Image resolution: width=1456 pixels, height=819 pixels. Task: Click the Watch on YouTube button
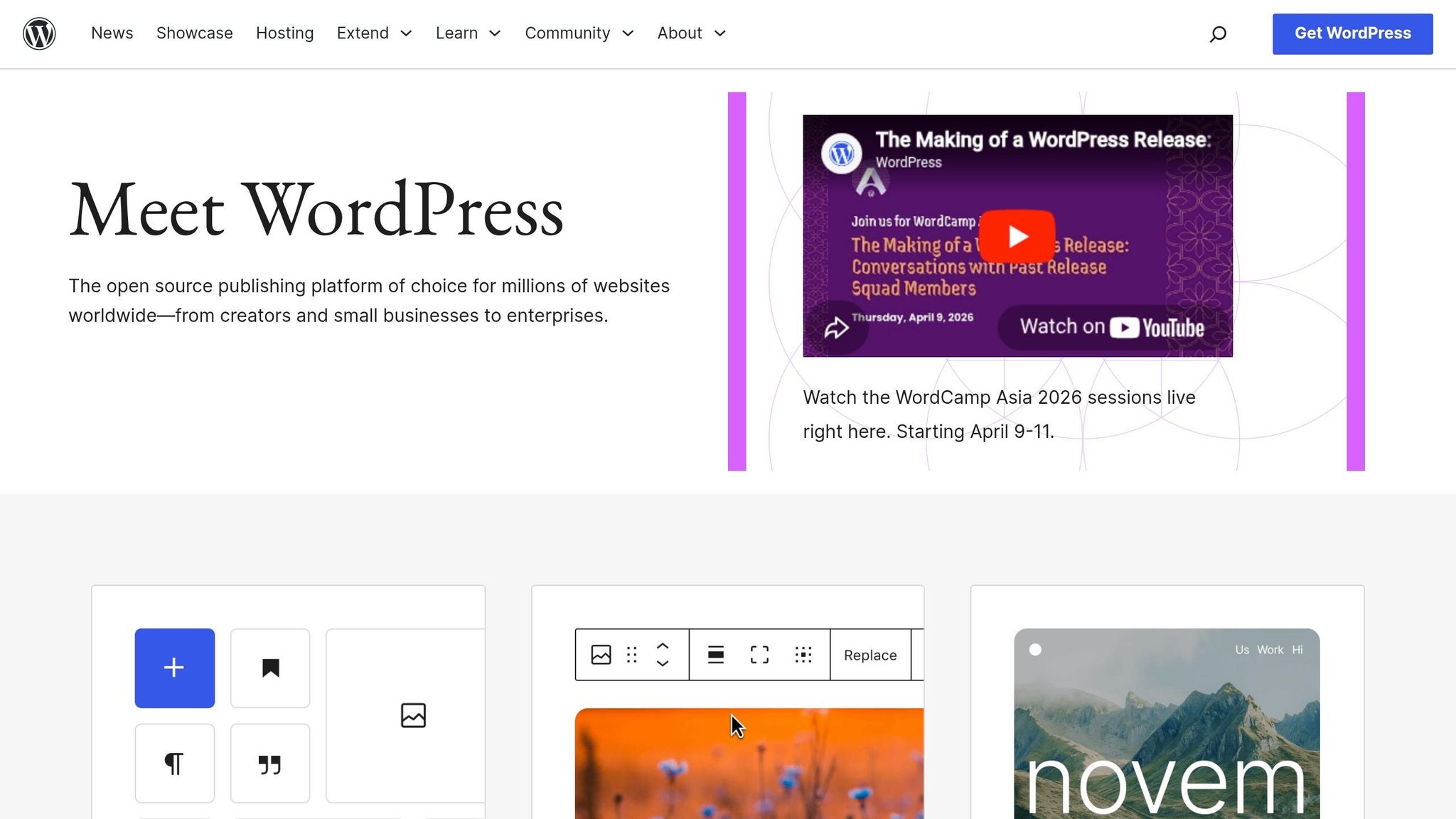click(1112, 327)
